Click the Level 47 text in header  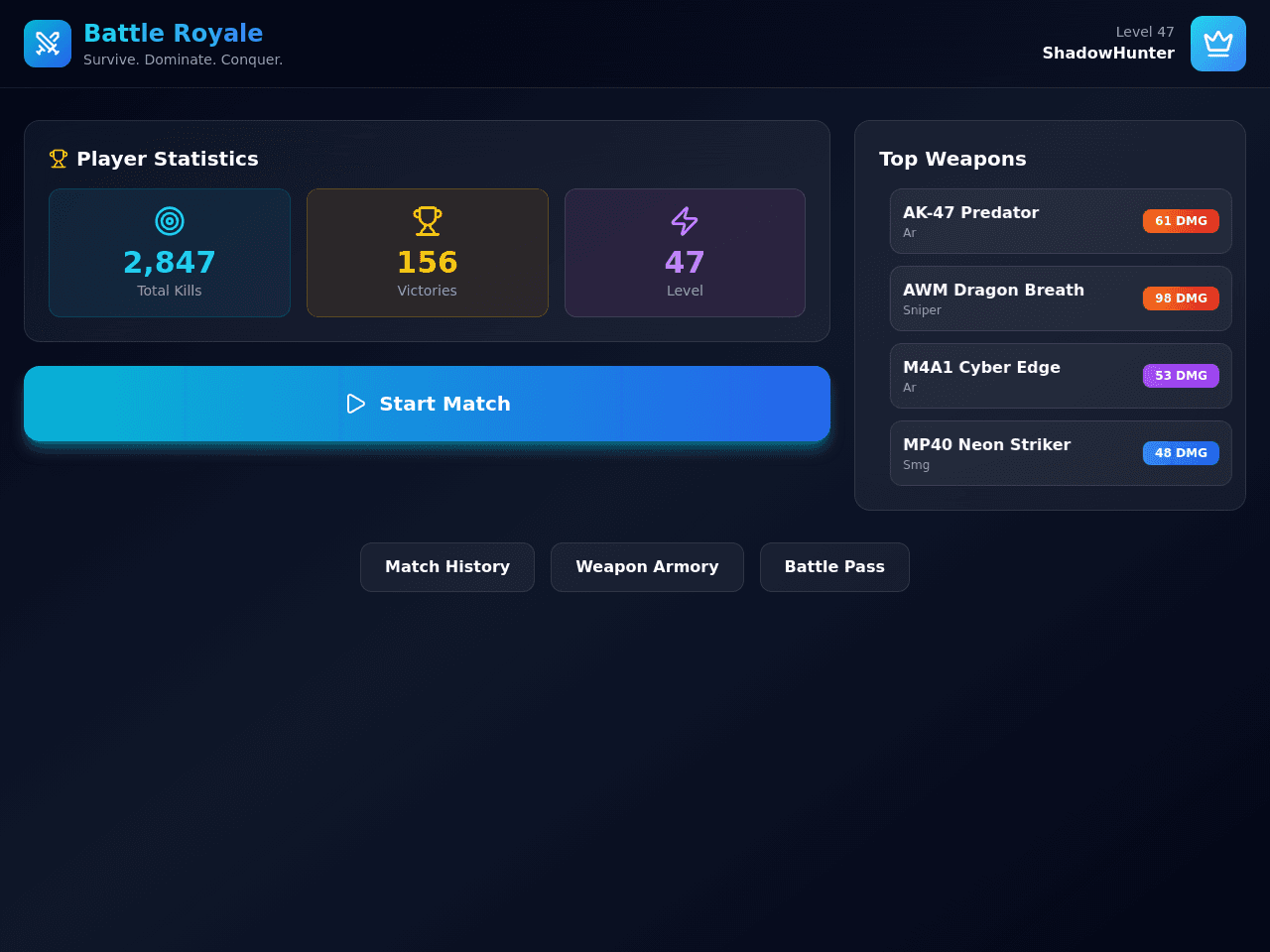click(x=1145, y=32)
